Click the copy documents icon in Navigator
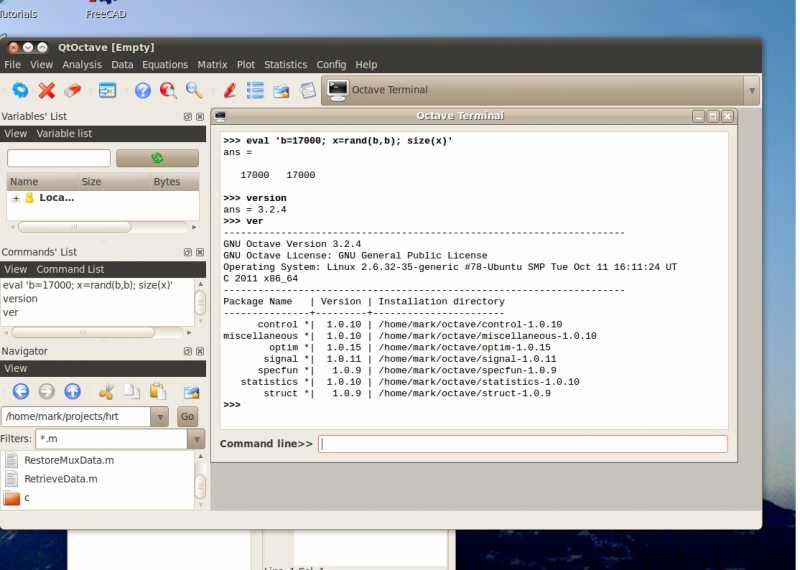Image resolution: width=800 pixels, height=570 pixels. pyautogui.click(x=132, y=391)
